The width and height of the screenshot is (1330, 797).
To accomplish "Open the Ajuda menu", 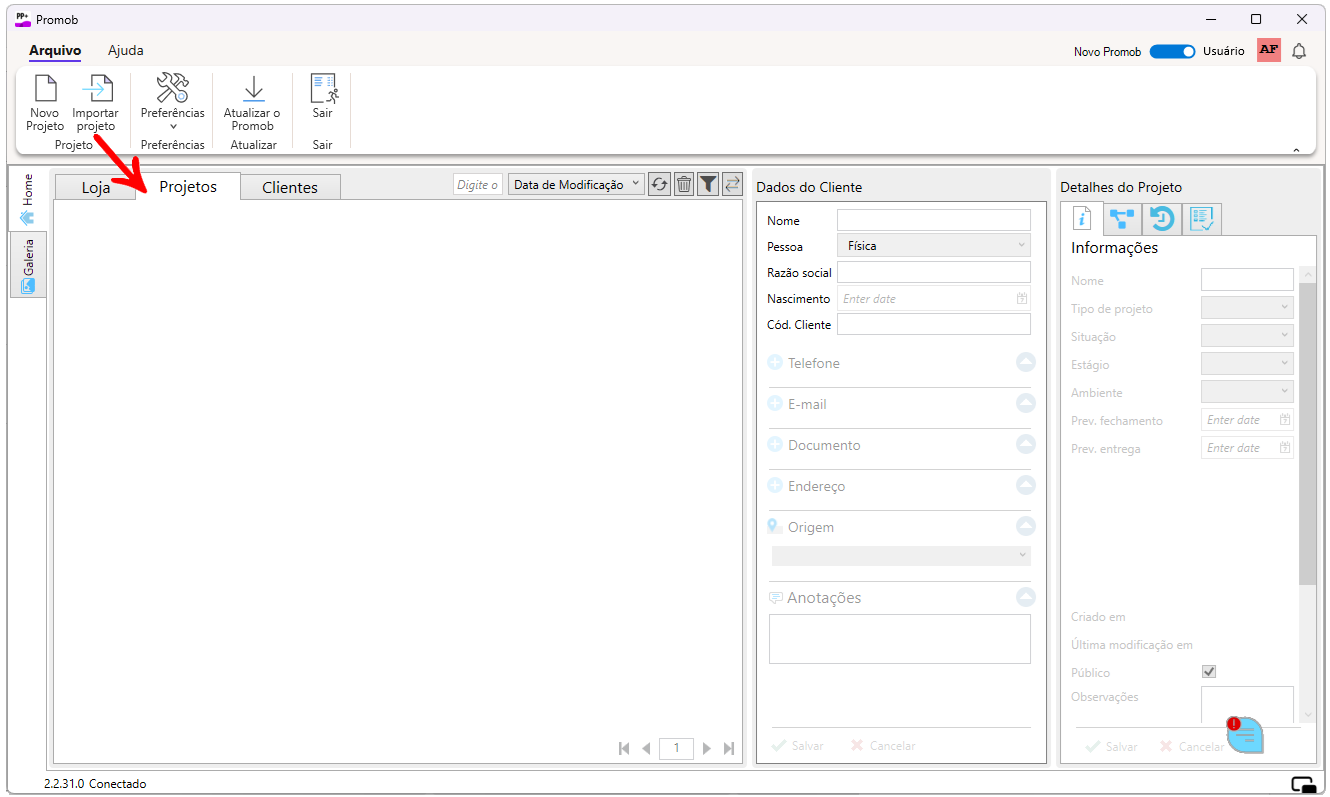I will click(x=126, y=50).
